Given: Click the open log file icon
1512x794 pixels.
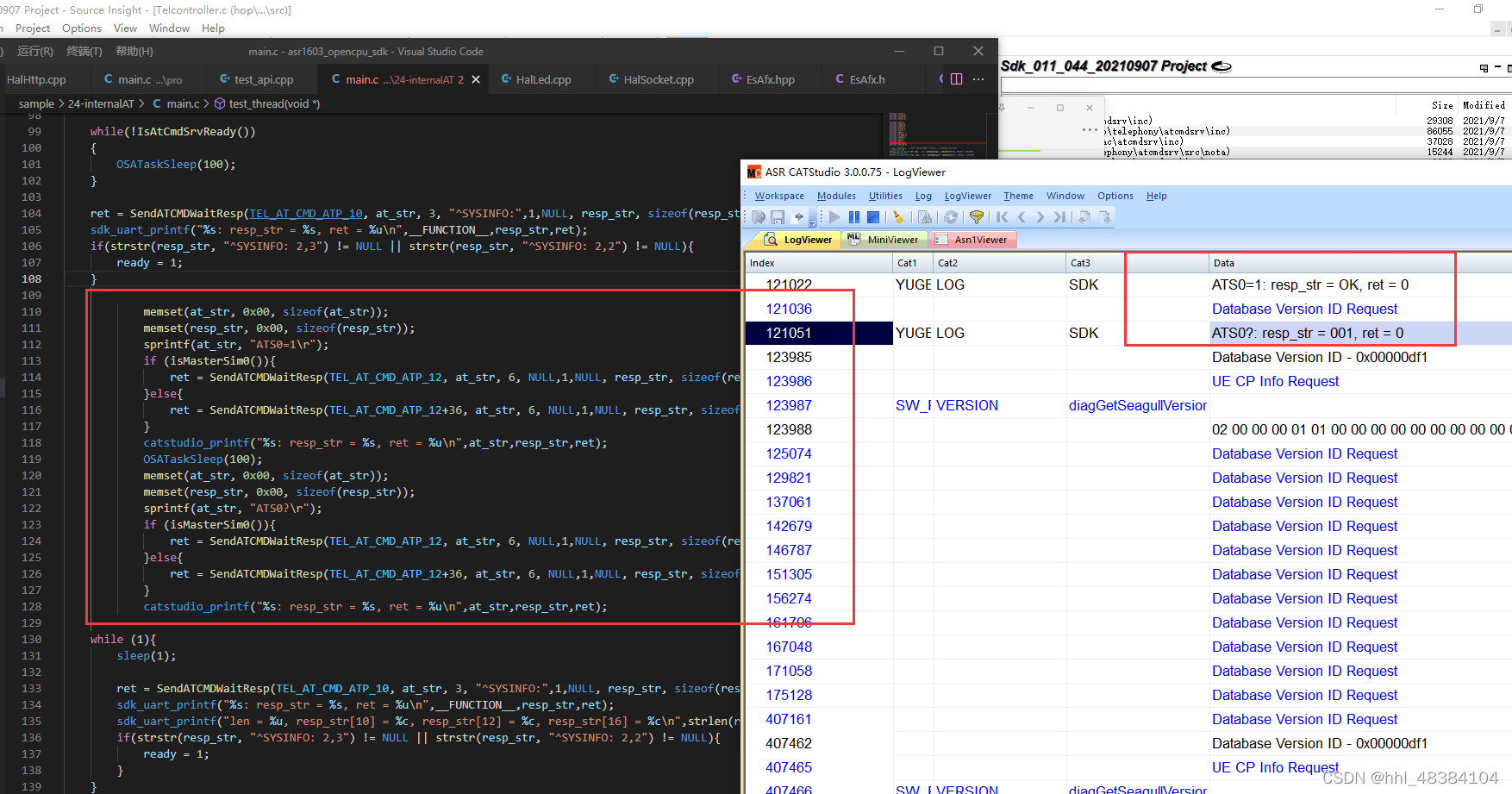Looking at the screenshot, I should 759,217.
